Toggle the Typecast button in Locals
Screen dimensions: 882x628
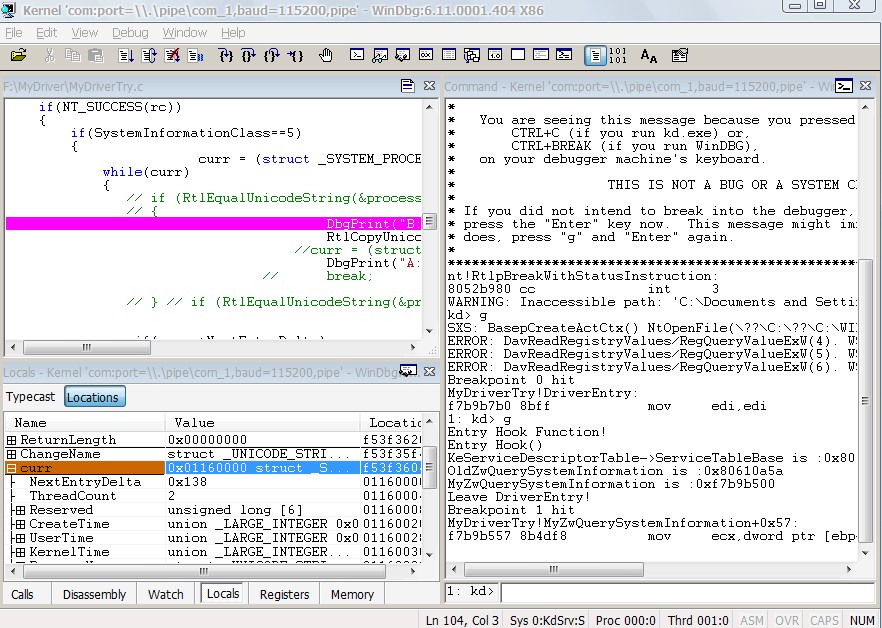30,397
